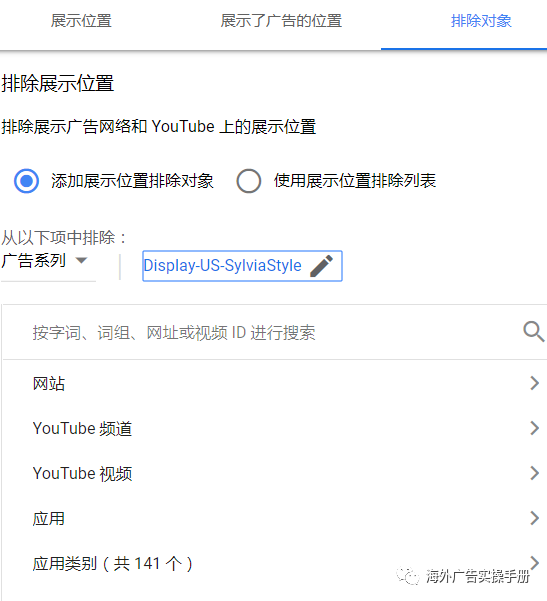Switch to the 展示位置 tab
547x601 pixels.
click(x=81, y=21)
